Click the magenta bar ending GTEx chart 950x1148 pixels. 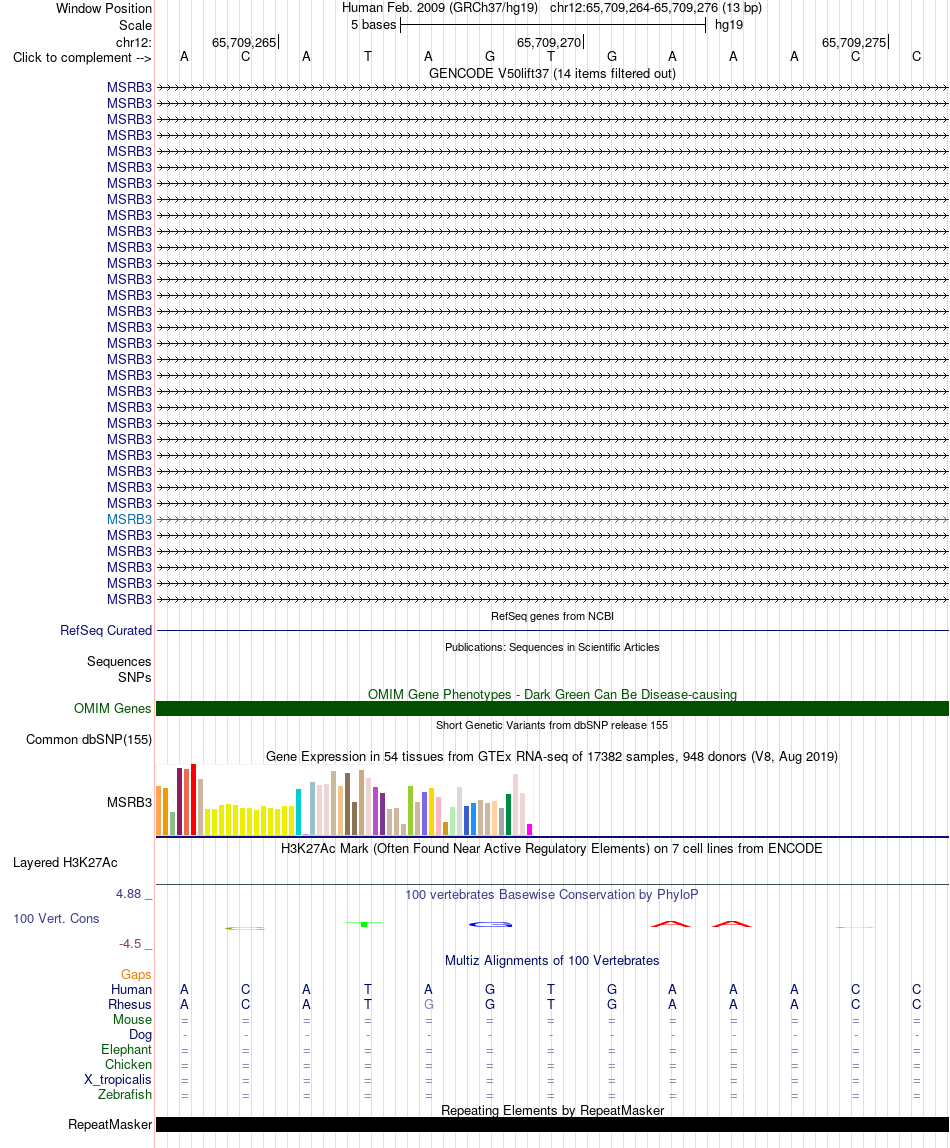[529, 830]
